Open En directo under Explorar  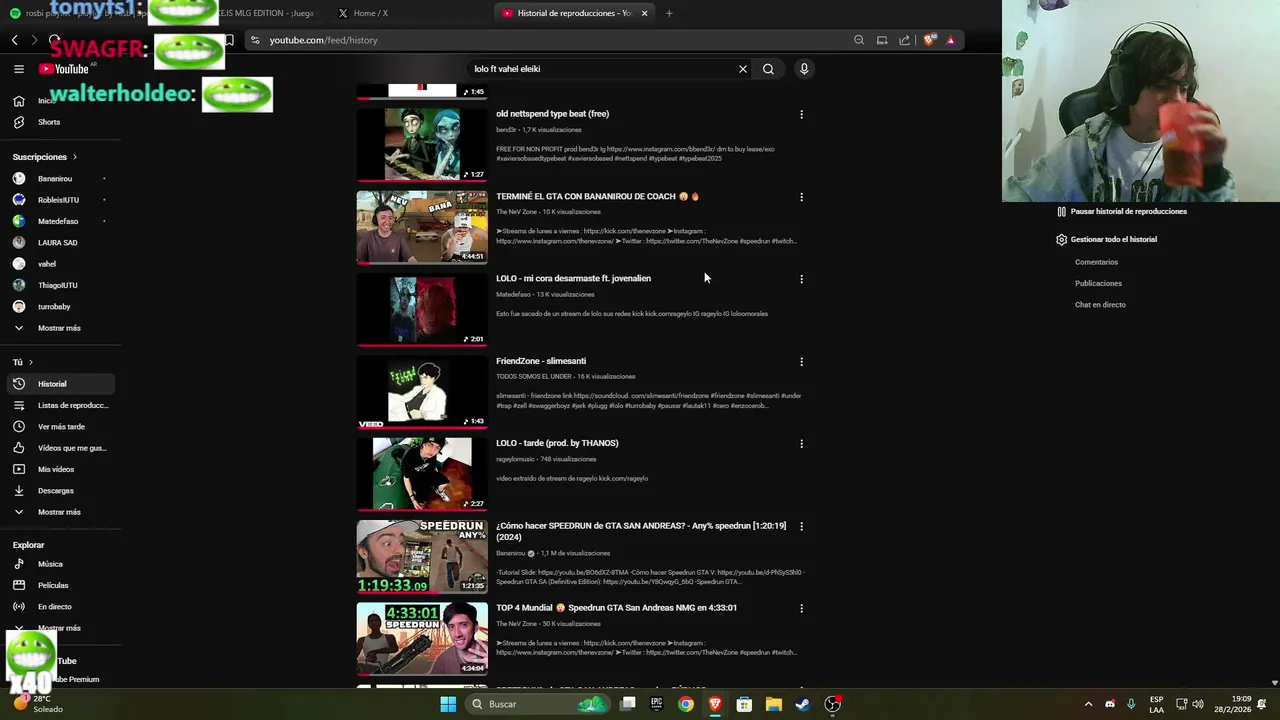(x=60, y=606)
